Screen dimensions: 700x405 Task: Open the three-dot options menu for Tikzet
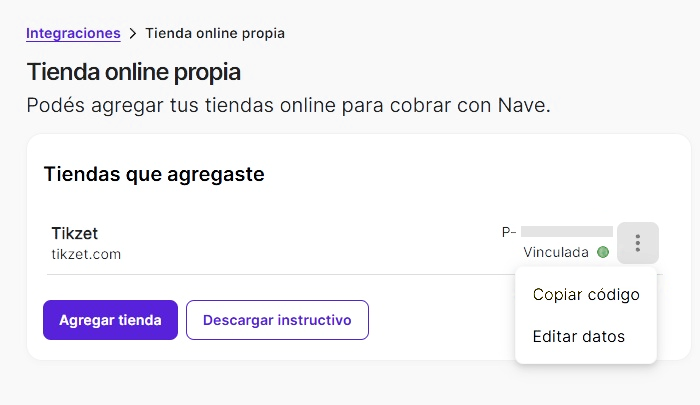click(637, 243)
